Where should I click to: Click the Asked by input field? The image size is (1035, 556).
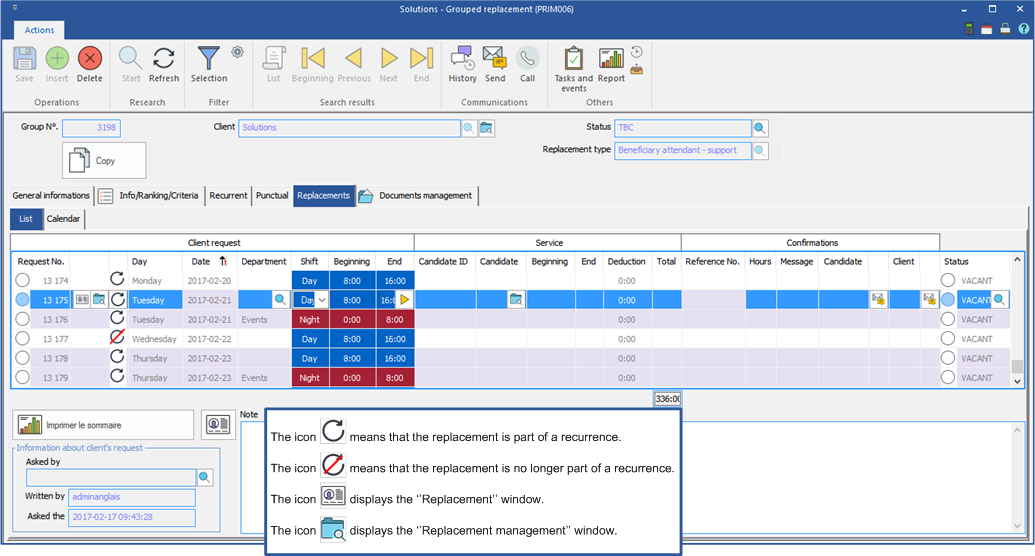click(111, 477)
